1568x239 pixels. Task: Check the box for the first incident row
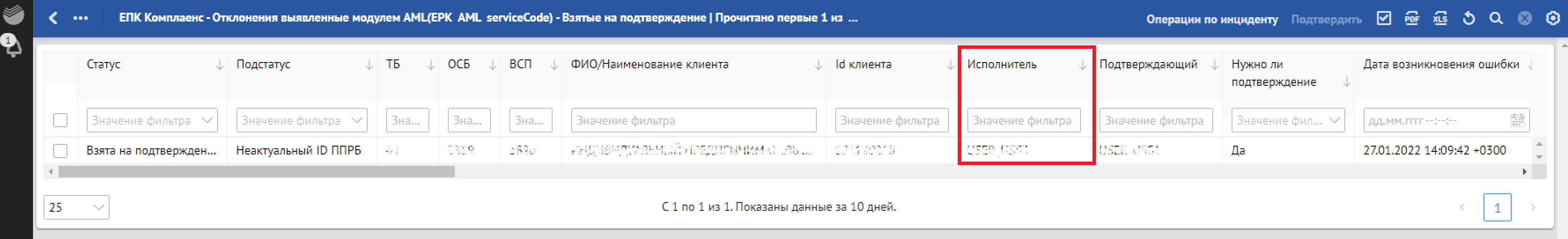point(60,150)
